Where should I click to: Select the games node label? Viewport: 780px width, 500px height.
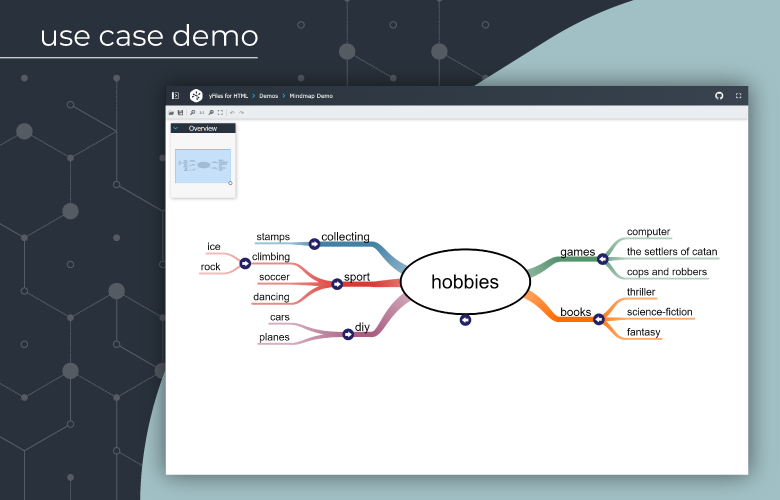click(578, 252)
